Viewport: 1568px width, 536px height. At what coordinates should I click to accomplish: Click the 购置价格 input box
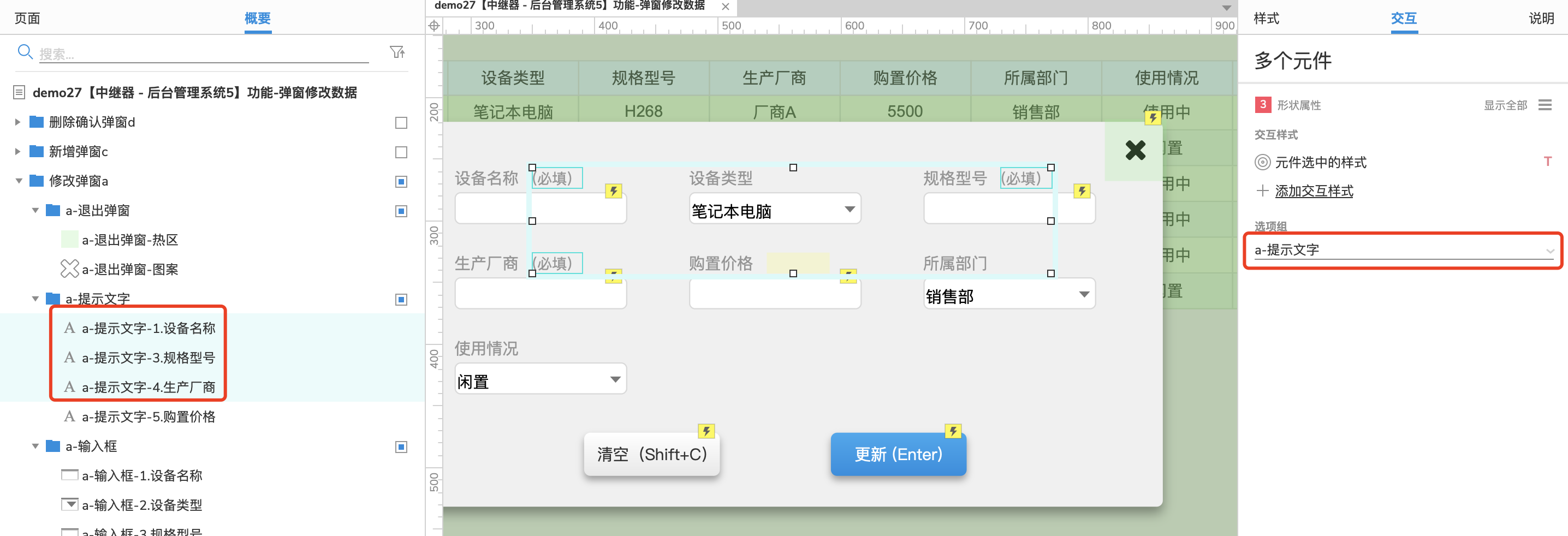775,294
